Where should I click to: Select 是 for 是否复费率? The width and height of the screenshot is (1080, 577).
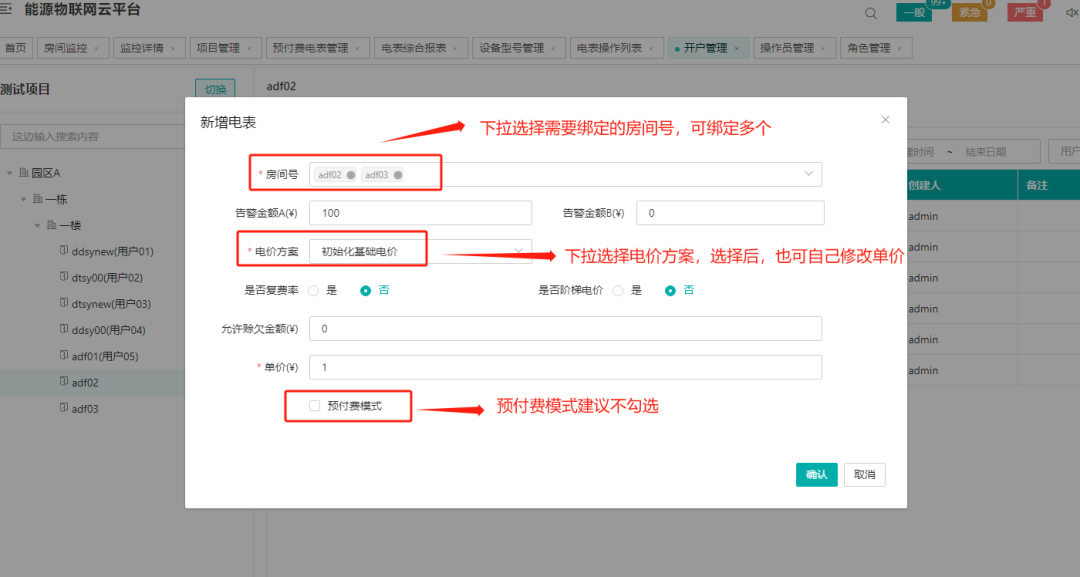tap(313, 290)
